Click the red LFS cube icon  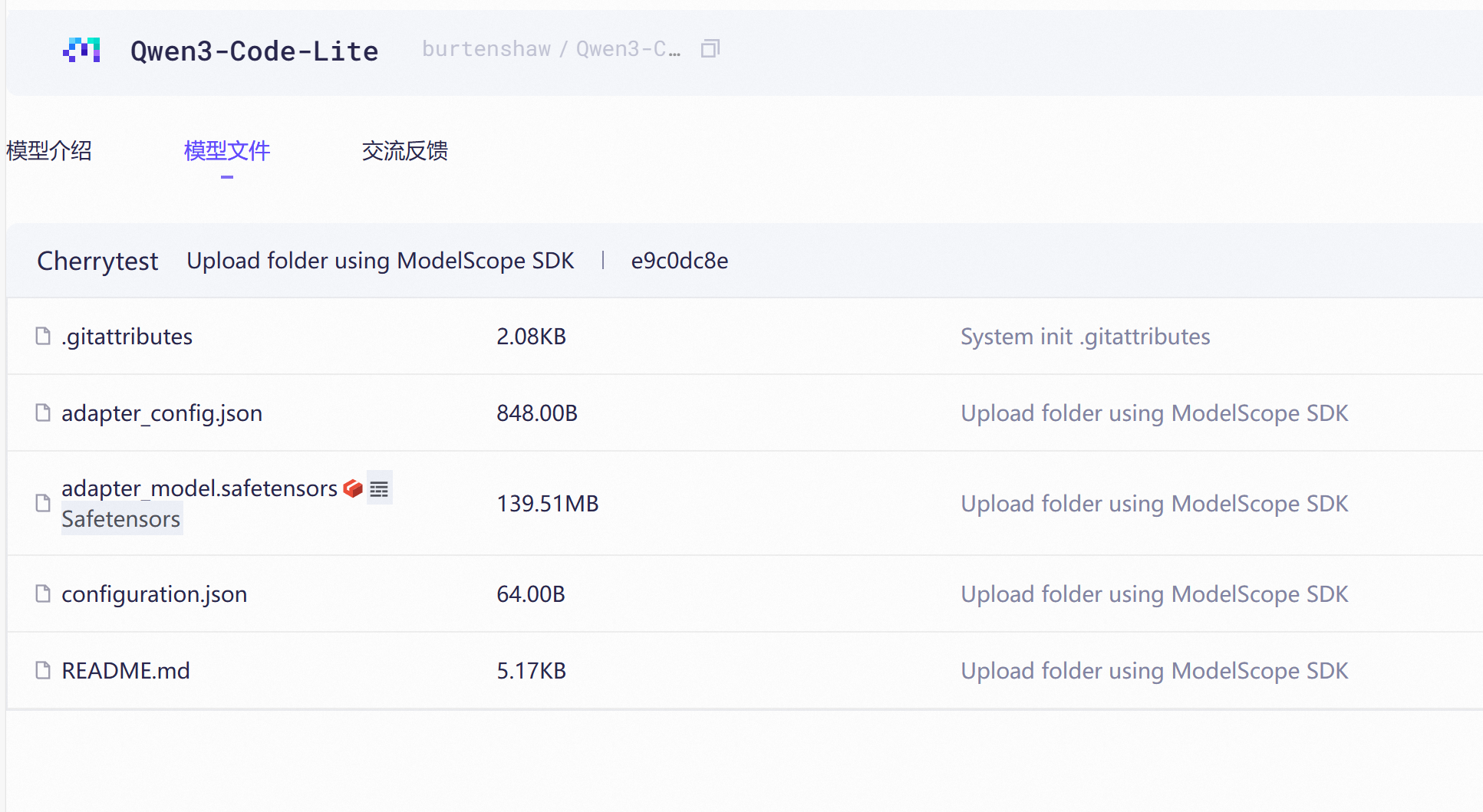pos(353,488)
